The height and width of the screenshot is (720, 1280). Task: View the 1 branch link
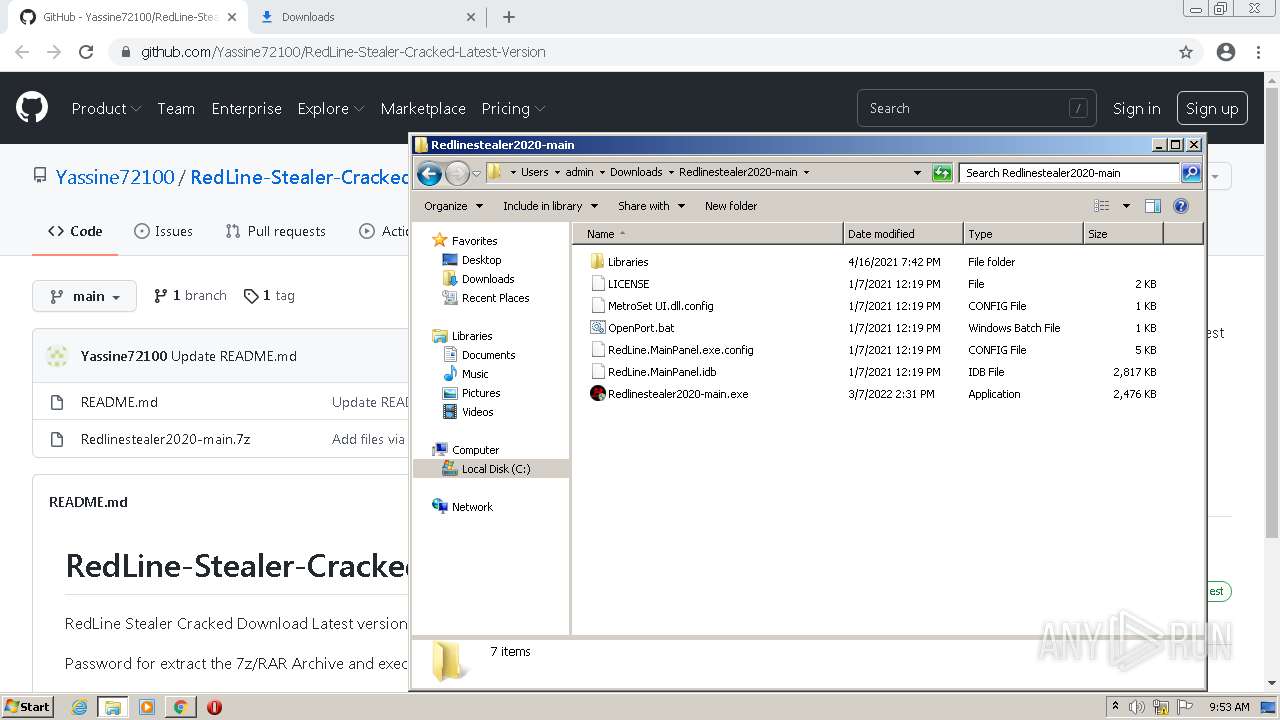tap(190, 296)
